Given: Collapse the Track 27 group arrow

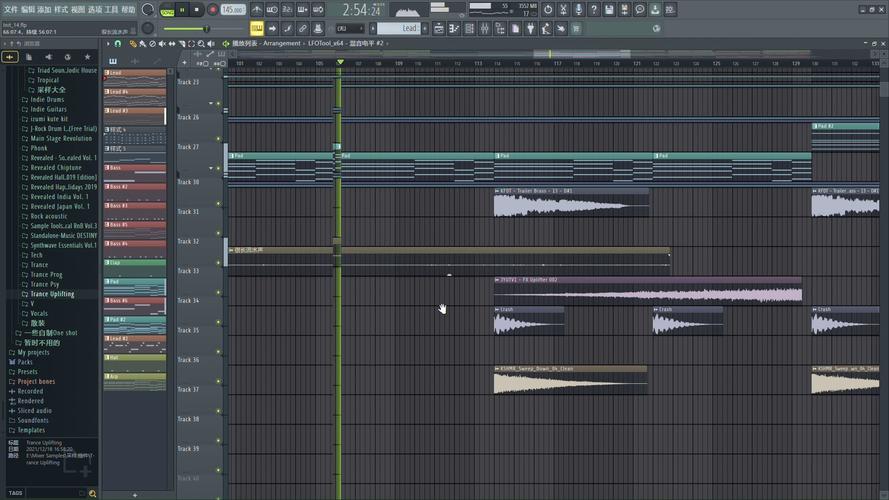Looking at the screenshot, I should [211, 168].
